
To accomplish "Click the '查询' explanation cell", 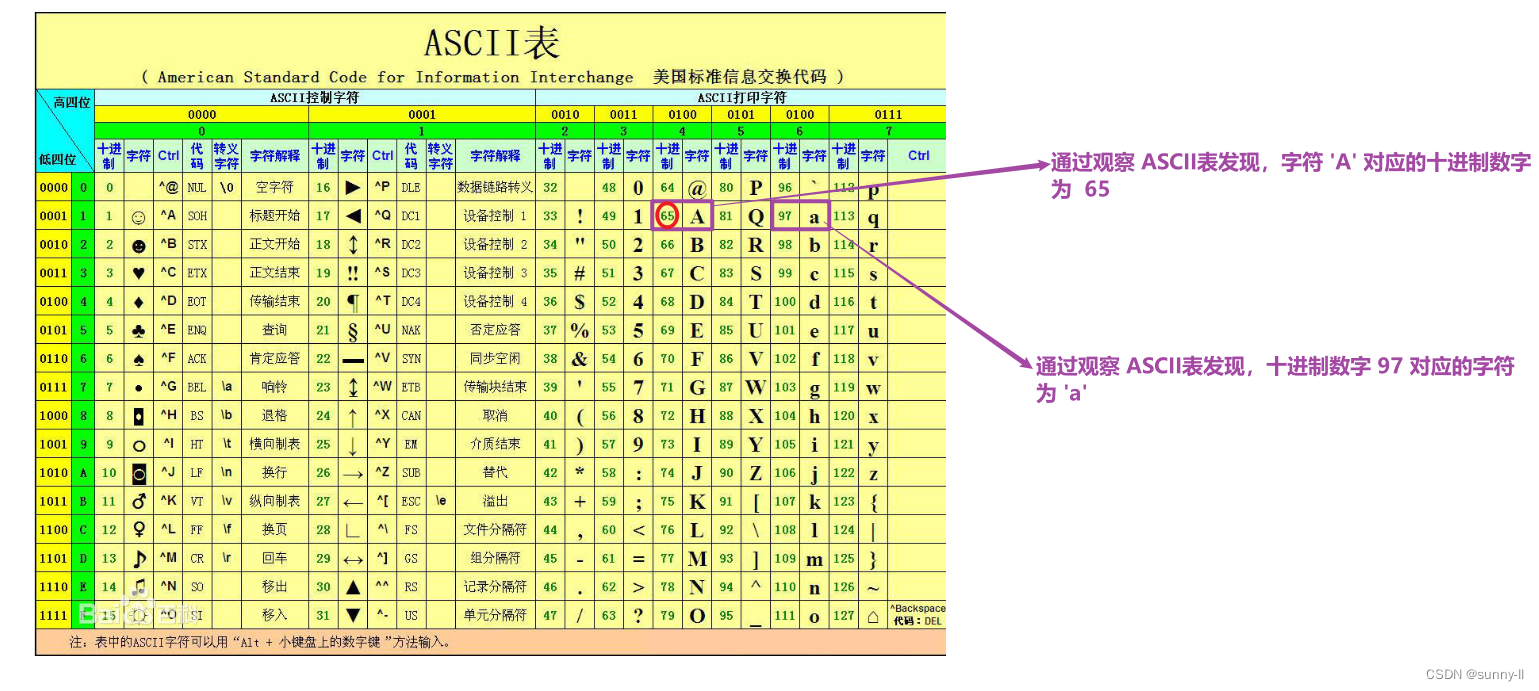I will point(274,330).
